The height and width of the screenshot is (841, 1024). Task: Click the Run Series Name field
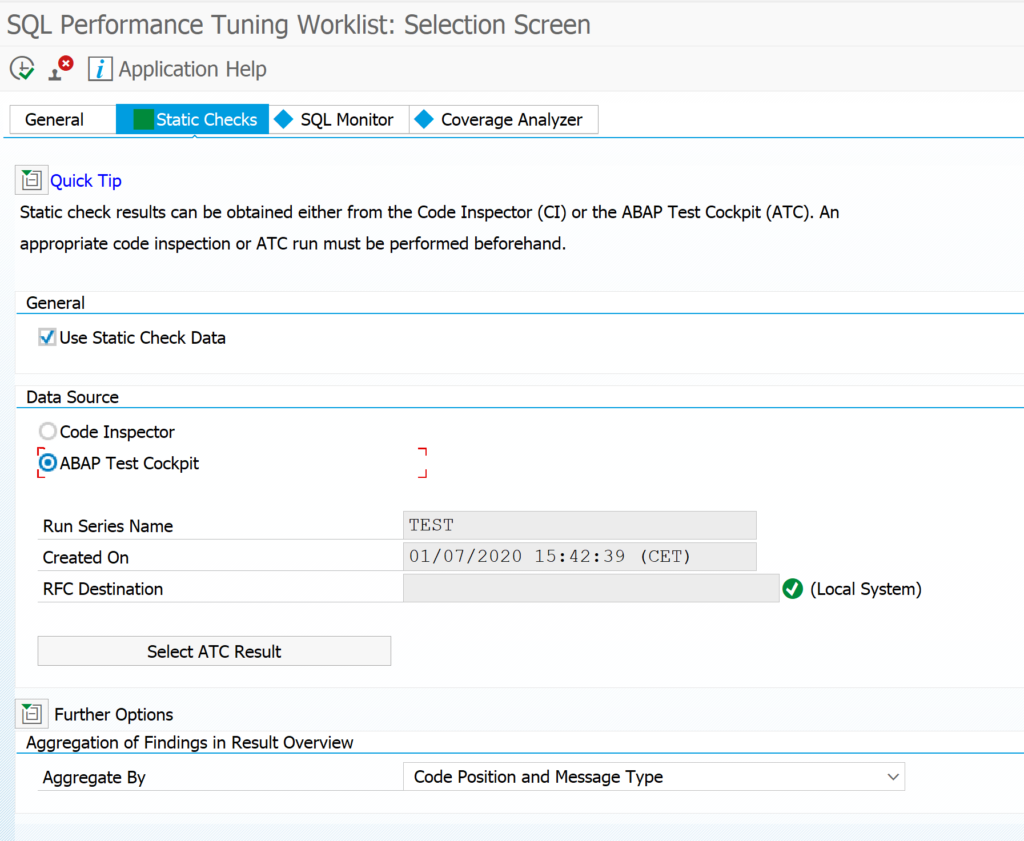579,526
